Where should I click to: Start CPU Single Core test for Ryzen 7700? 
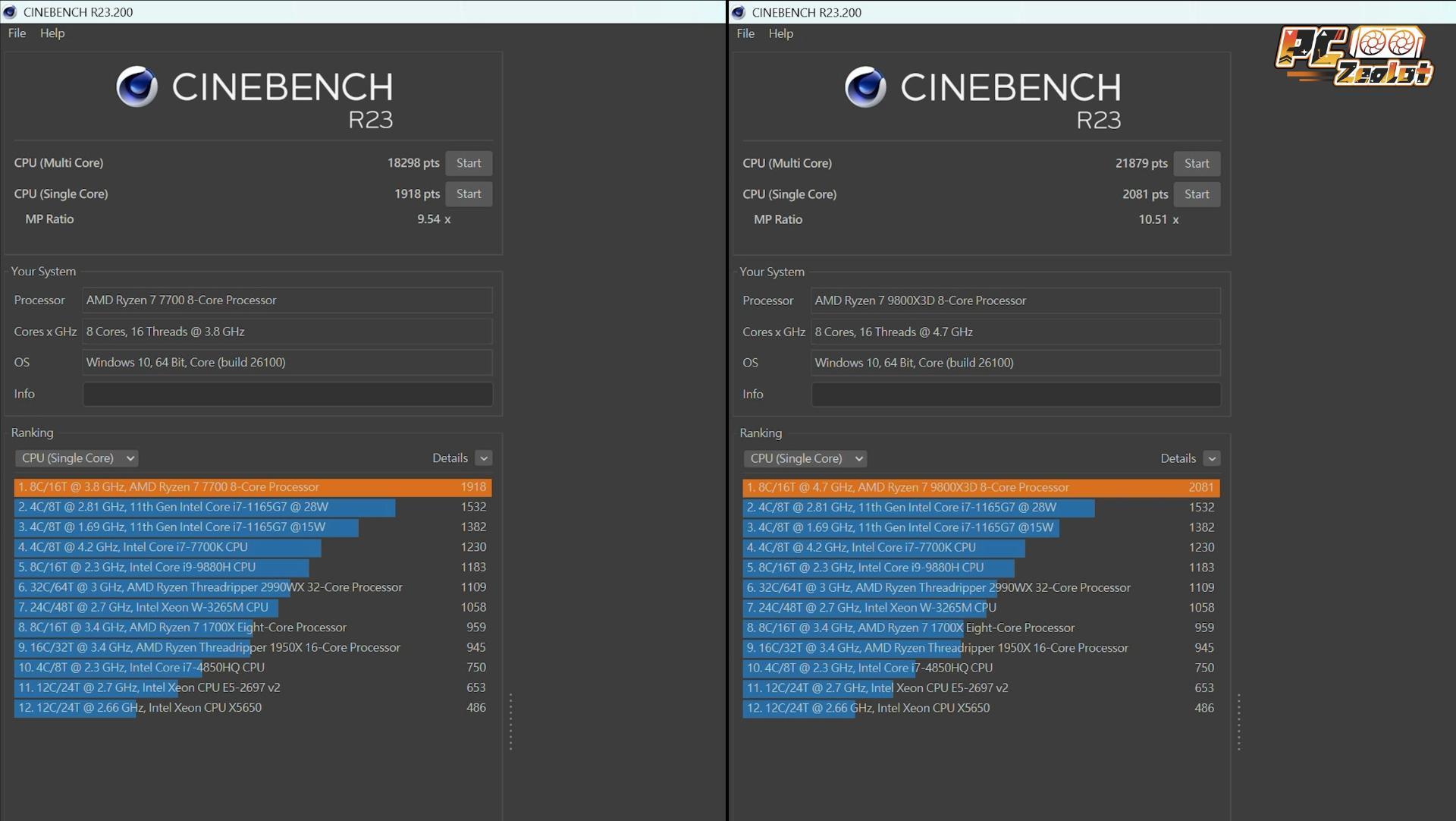[469, 194]
